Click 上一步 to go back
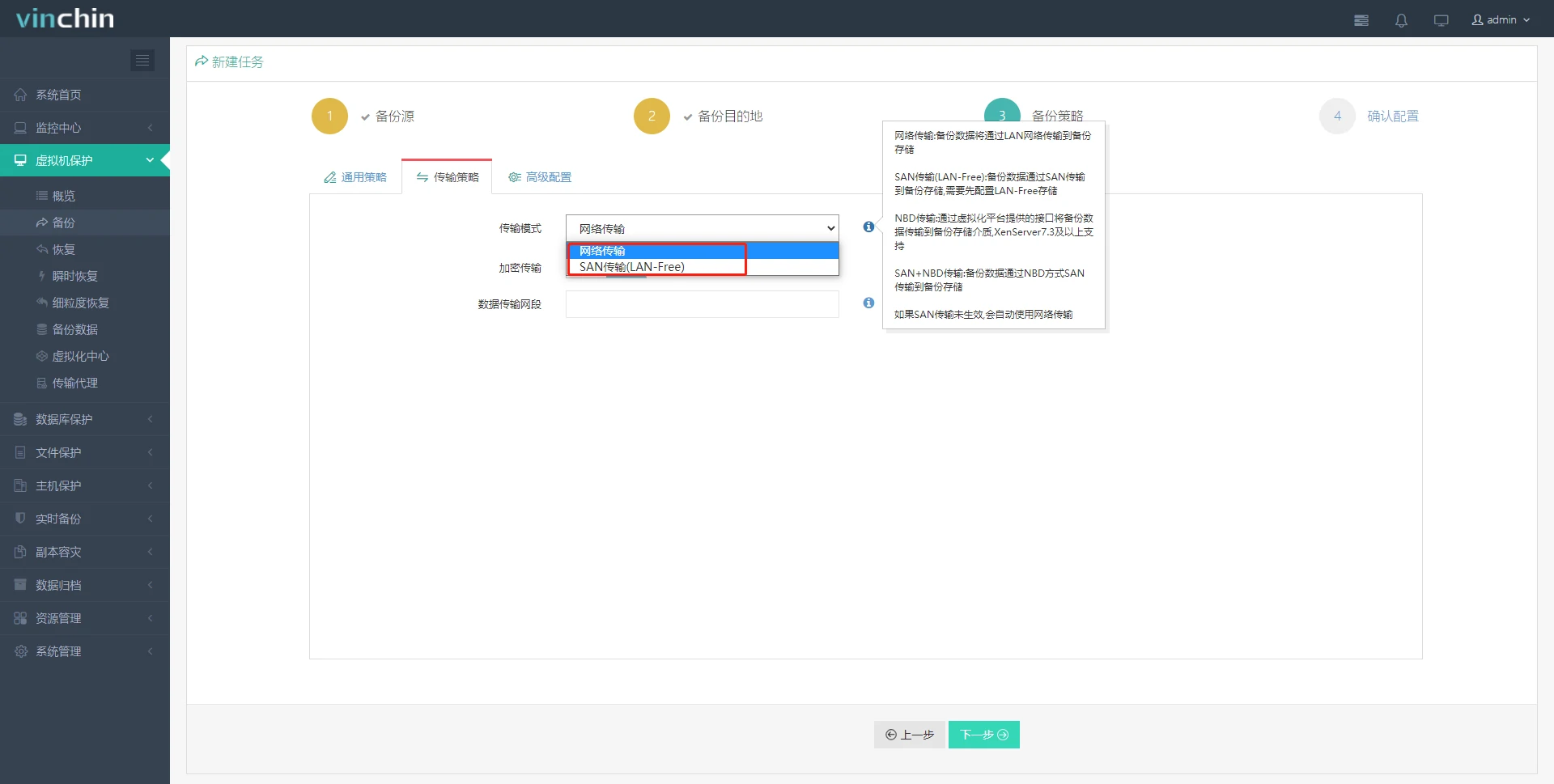Screen dimensions: 1554x784 [909, 735]
